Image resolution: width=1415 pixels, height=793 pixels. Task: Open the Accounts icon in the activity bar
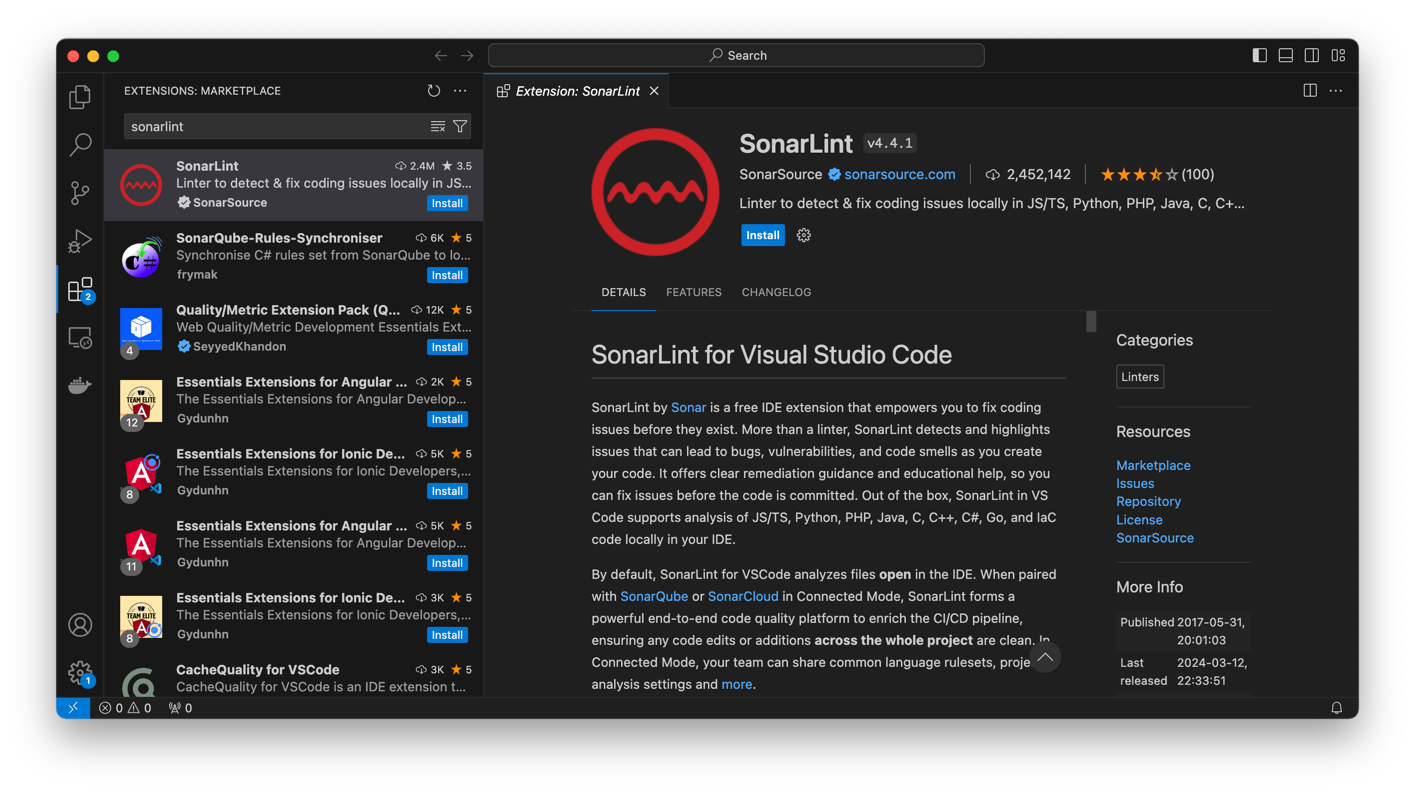click(x=80, y=624)
